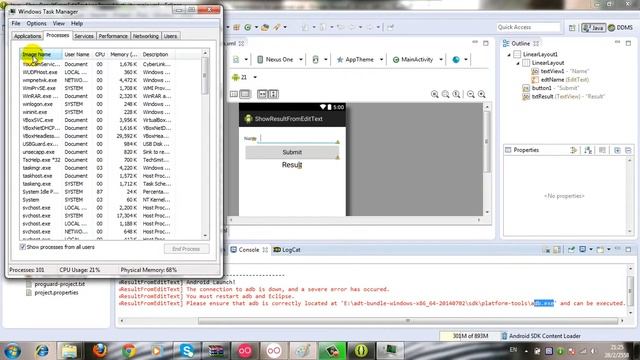Open Windows Explorer folder on taskbar
The width and height of the screenshot is (640, 360).
70,350
